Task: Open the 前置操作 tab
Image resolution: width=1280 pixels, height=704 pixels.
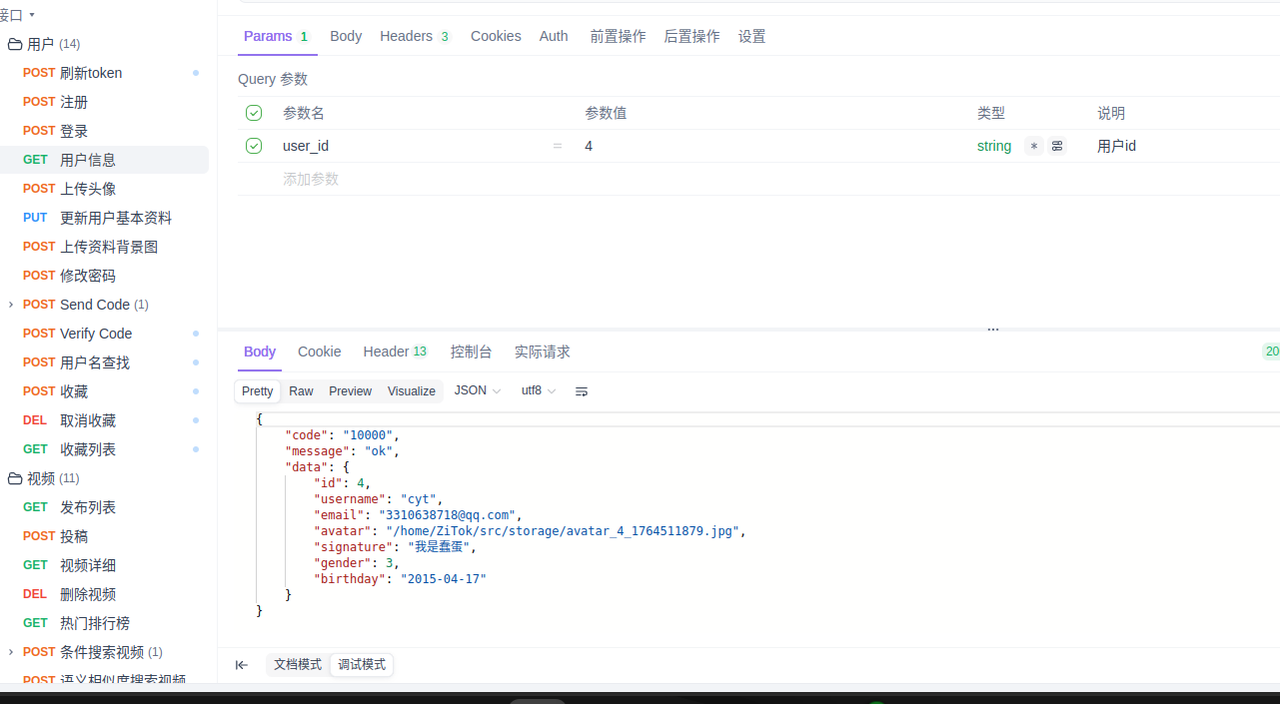Action: click(x=618, y=36)
